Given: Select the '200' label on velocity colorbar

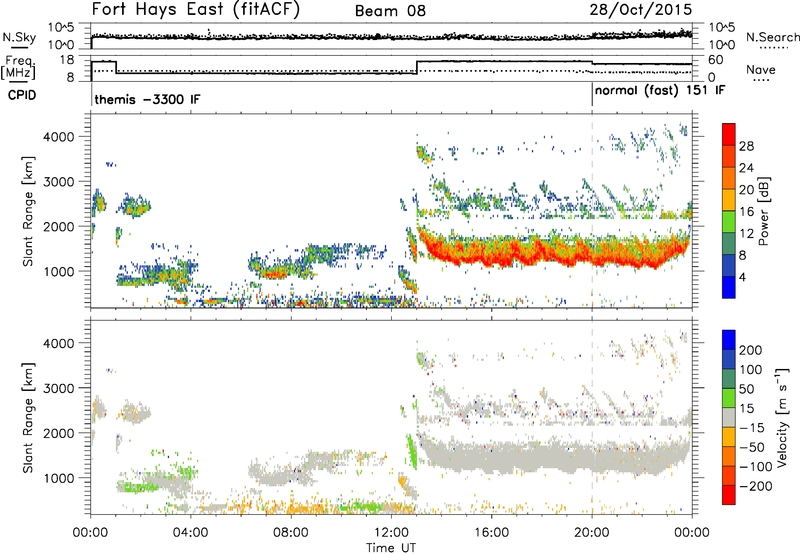Looking at the screenshot, I should point(751,350).
